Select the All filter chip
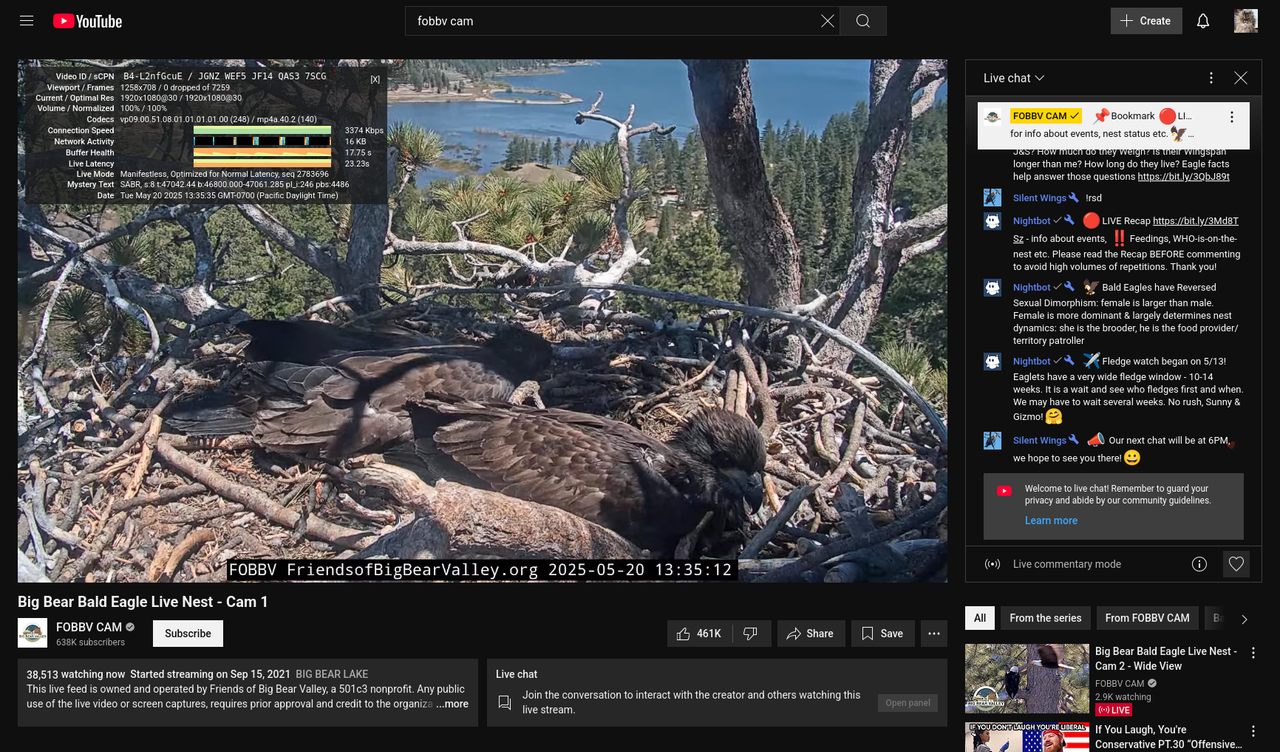1280x752 pixels. [x=980, y=618]
